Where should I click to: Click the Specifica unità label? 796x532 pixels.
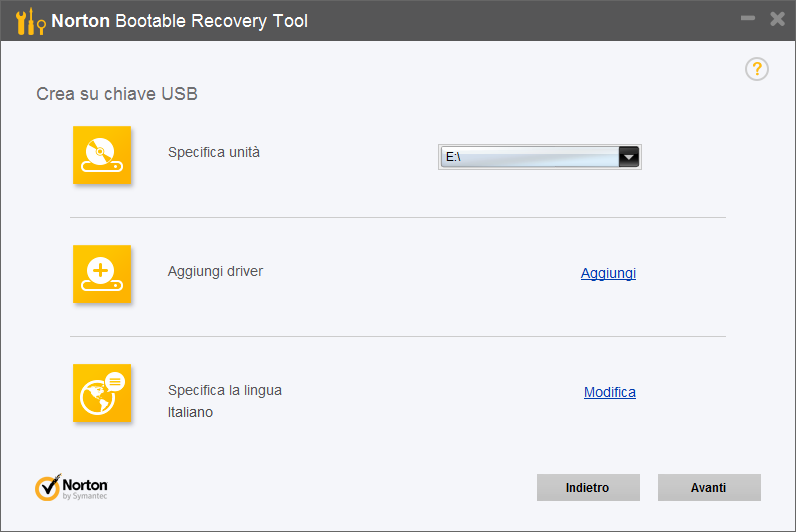pyautogui.click(x=214, y=152)
